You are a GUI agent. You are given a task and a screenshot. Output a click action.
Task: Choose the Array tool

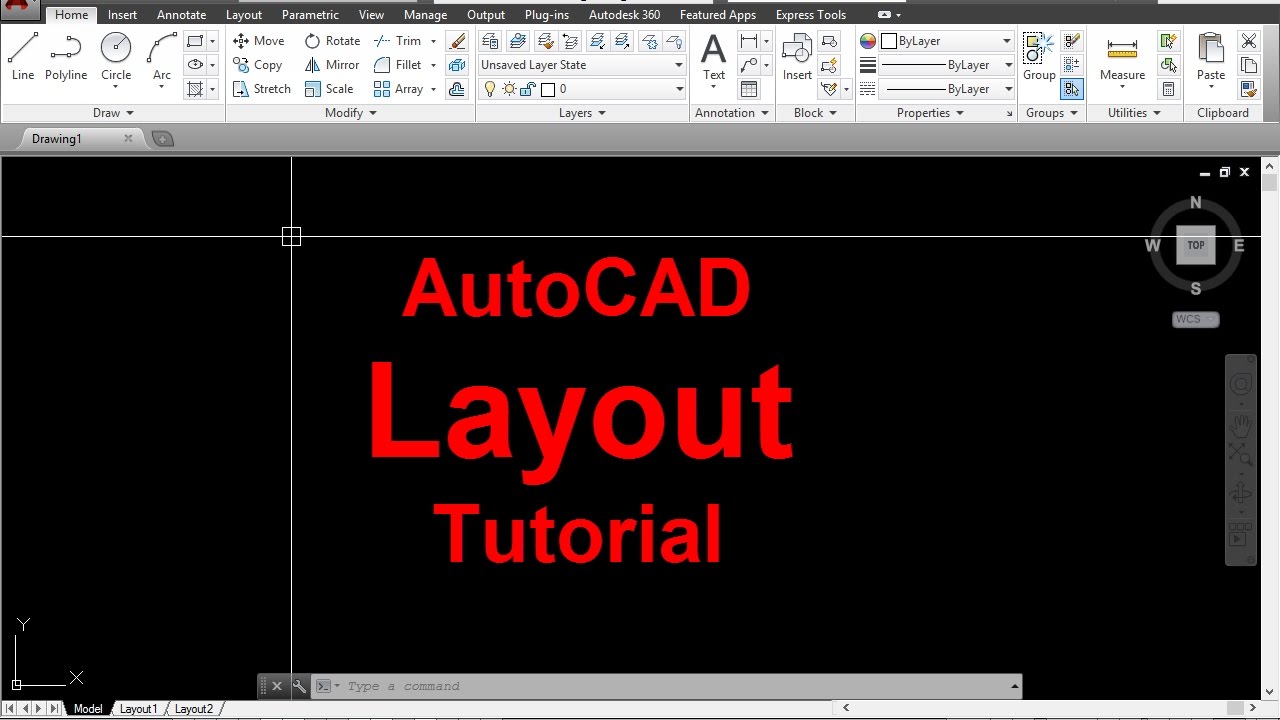coord(398,89)
